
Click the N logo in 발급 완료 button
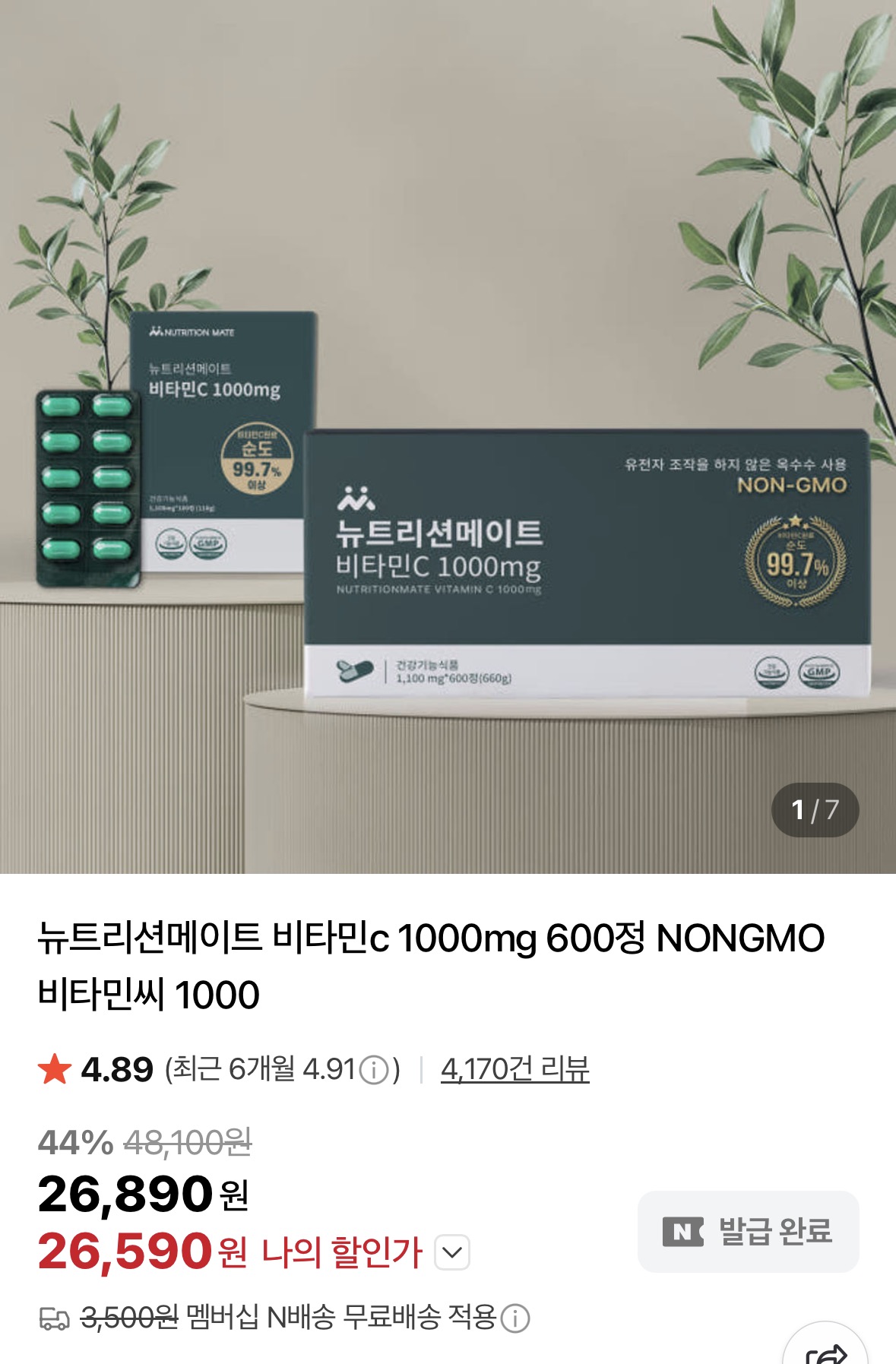tap(683, 1231)
